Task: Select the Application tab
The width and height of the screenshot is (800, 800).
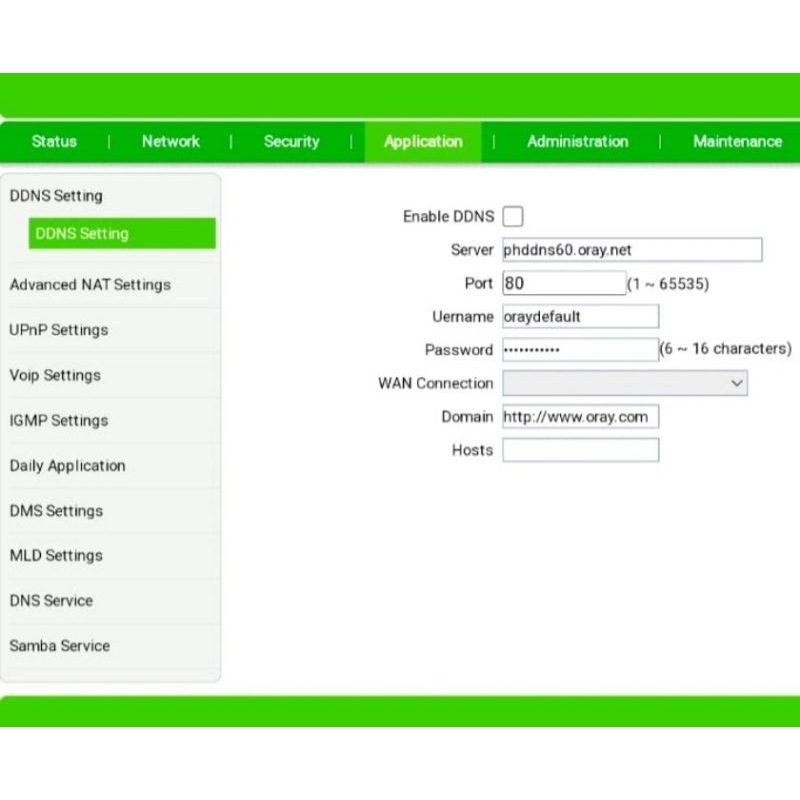Action: (x=423, y=142)
